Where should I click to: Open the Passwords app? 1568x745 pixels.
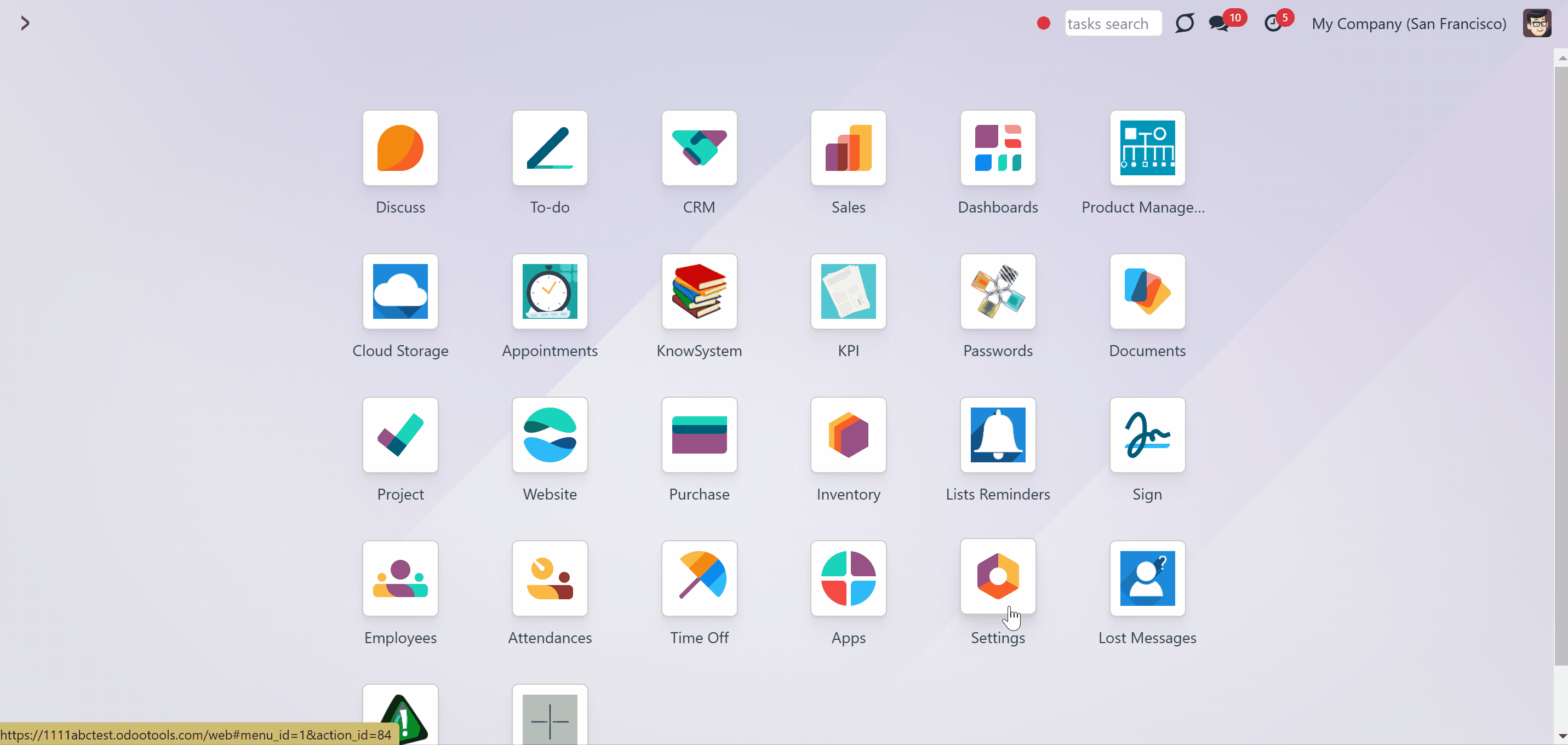point(998,291)
